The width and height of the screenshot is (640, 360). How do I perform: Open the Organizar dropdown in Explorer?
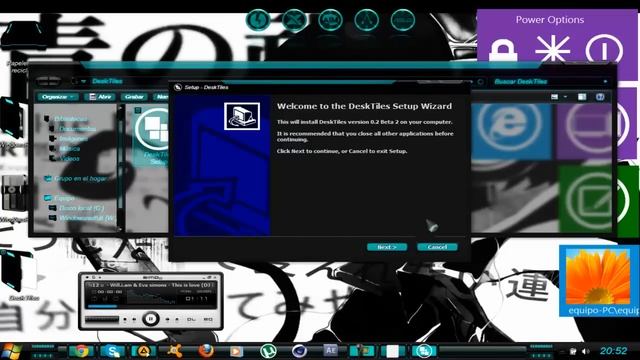[57, 97]
